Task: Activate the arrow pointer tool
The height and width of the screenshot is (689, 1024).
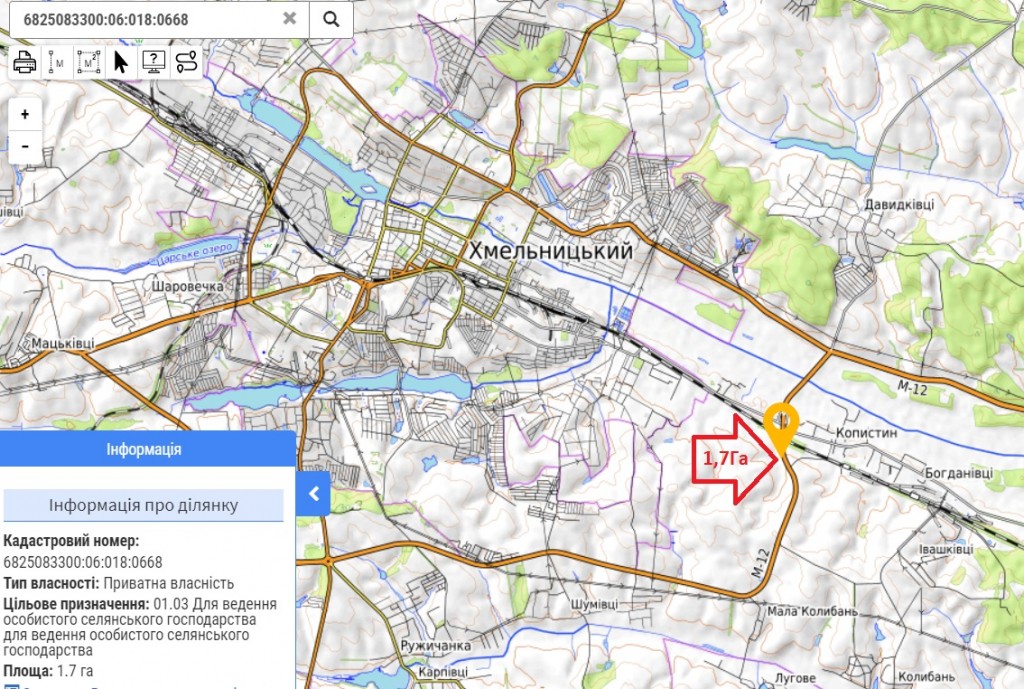Action: coord(121,62)
